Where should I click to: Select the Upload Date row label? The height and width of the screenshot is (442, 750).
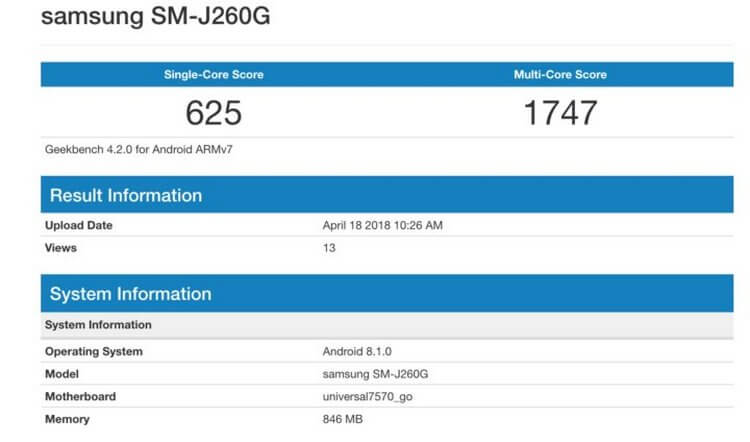pos(78,226)
